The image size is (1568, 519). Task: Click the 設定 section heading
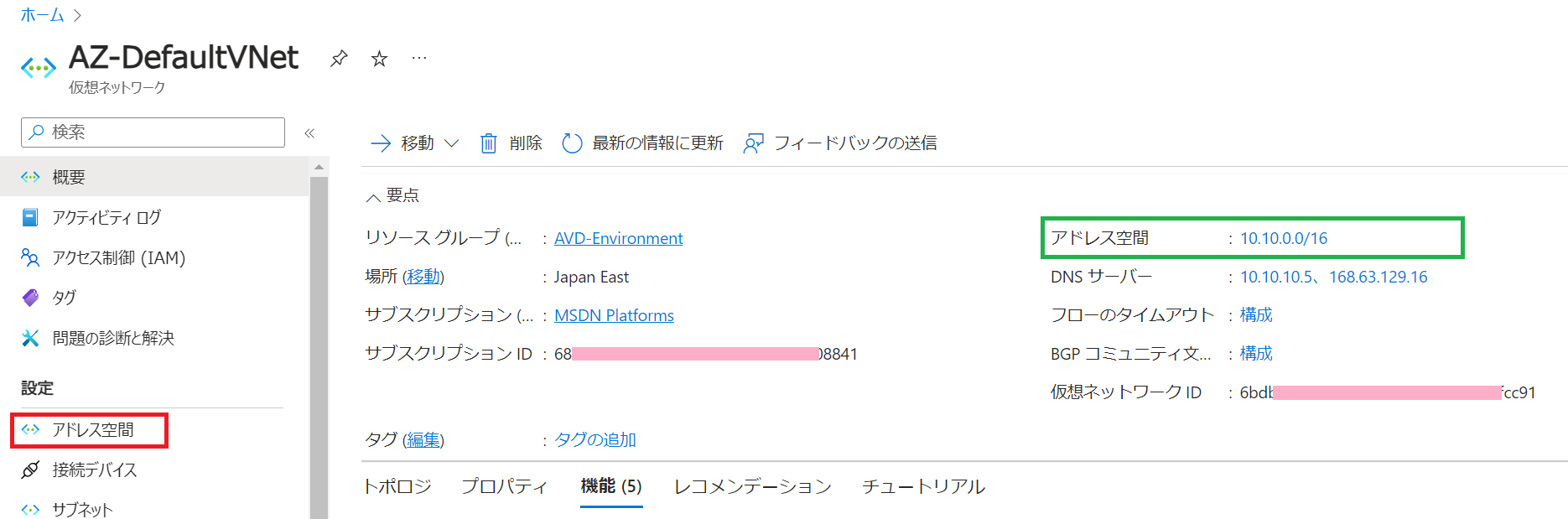[x=37, y=388]
